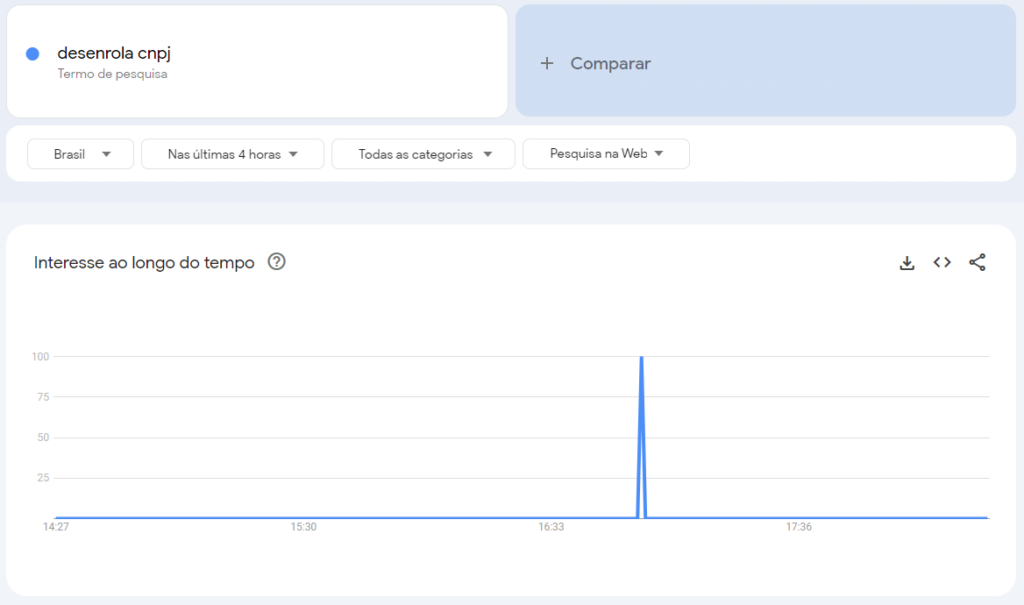Click the 100 value axis label
Screen dimensions: 1024x605
click(40, 357)
